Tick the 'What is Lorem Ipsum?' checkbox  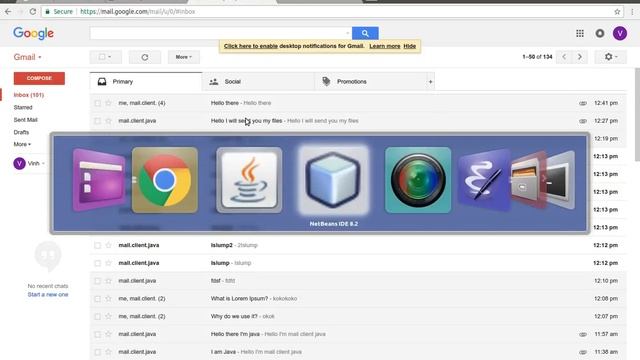point(98,299)
